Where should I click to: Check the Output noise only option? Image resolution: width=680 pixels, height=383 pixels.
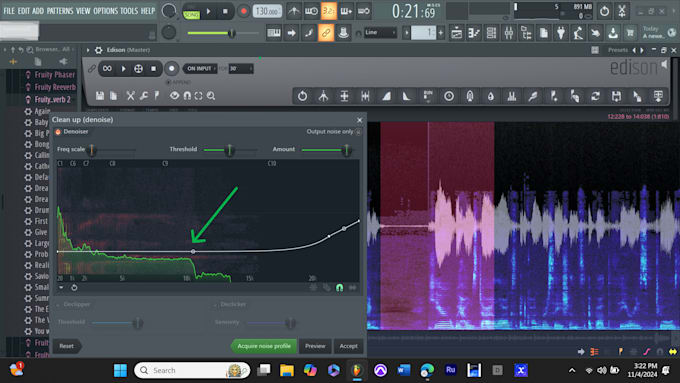(x=358, y=132)
